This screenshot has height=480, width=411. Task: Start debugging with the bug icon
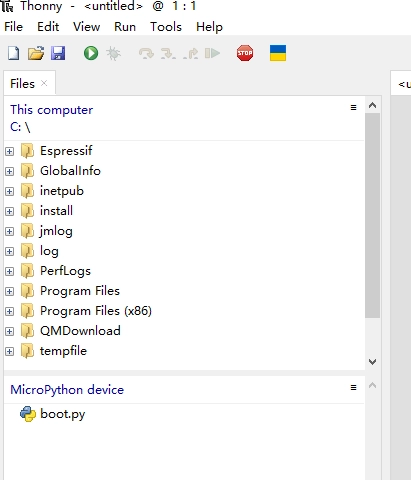click(113, 53)
